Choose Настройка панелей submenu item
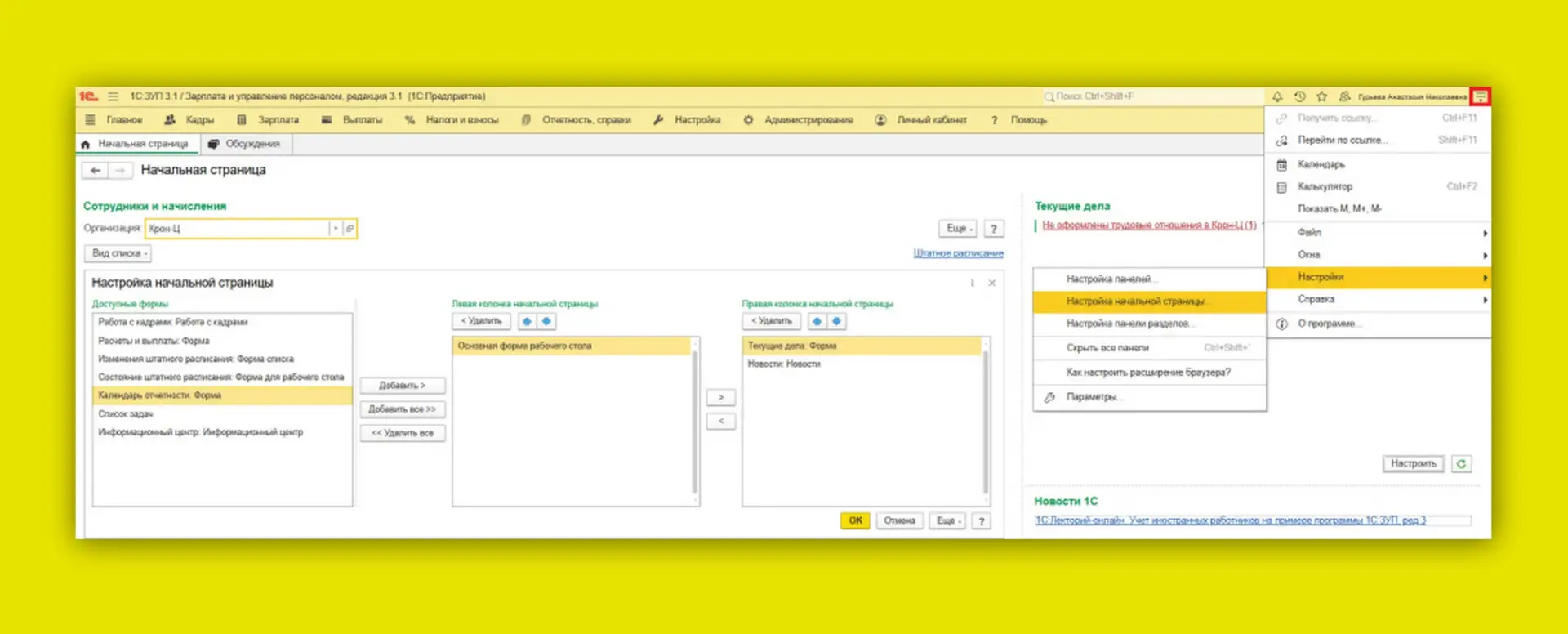The image size is (1568, 634). [1150, 279]
